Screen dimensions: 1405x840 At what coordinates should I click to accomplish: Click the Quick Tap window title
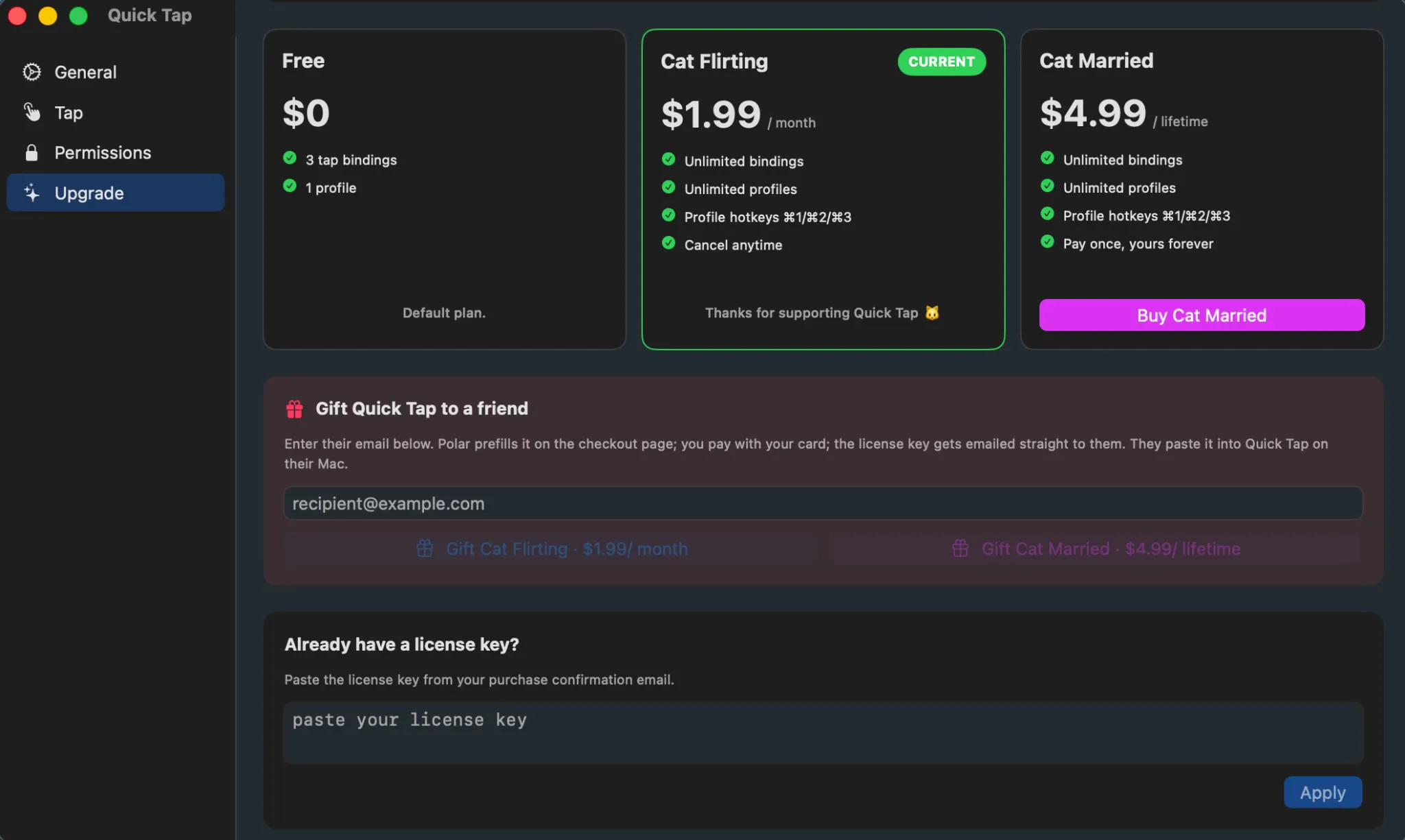tap(150, 15)
